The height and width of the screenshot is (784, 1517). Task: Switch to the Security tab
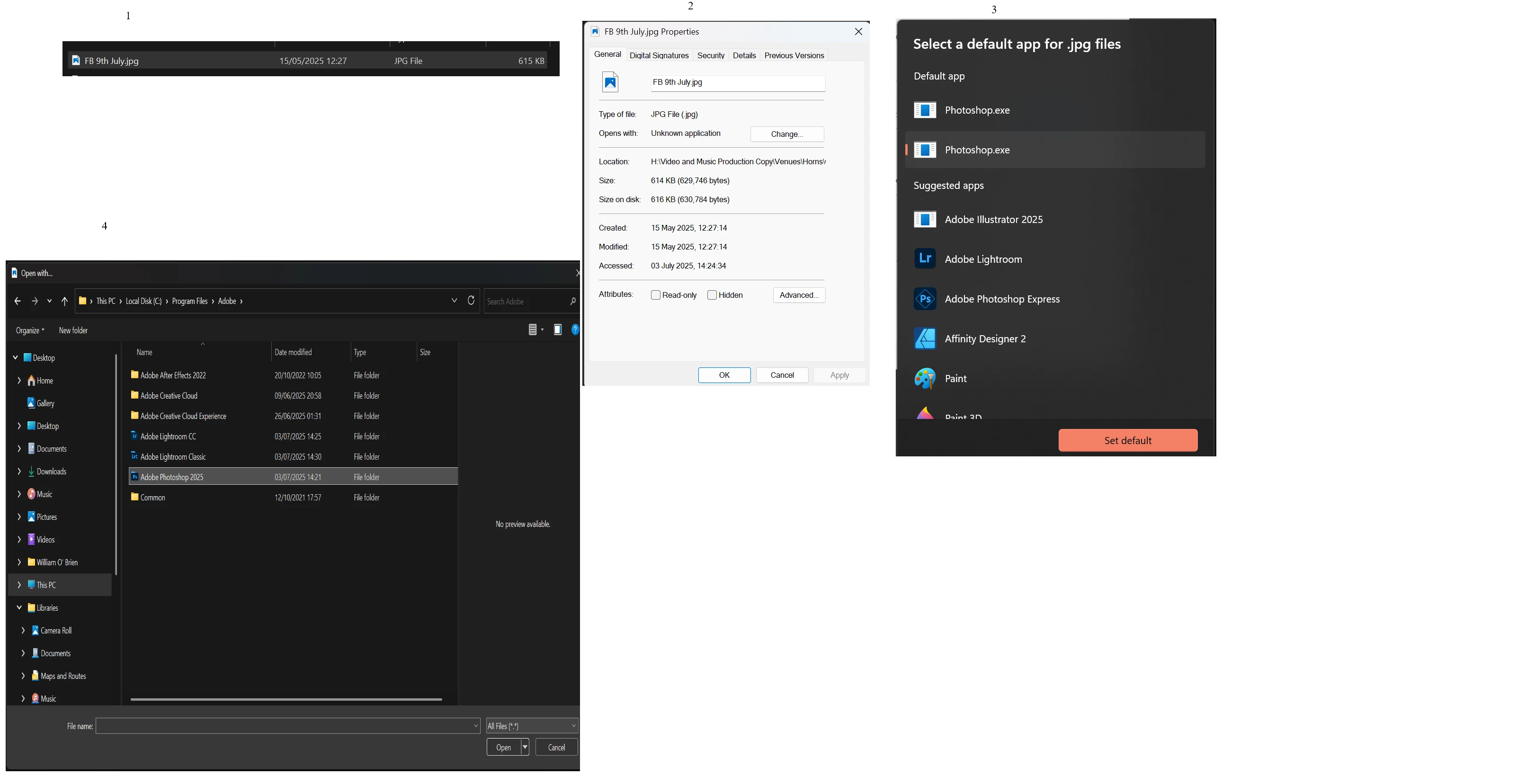pyautogui.click(x=710, y=55)
